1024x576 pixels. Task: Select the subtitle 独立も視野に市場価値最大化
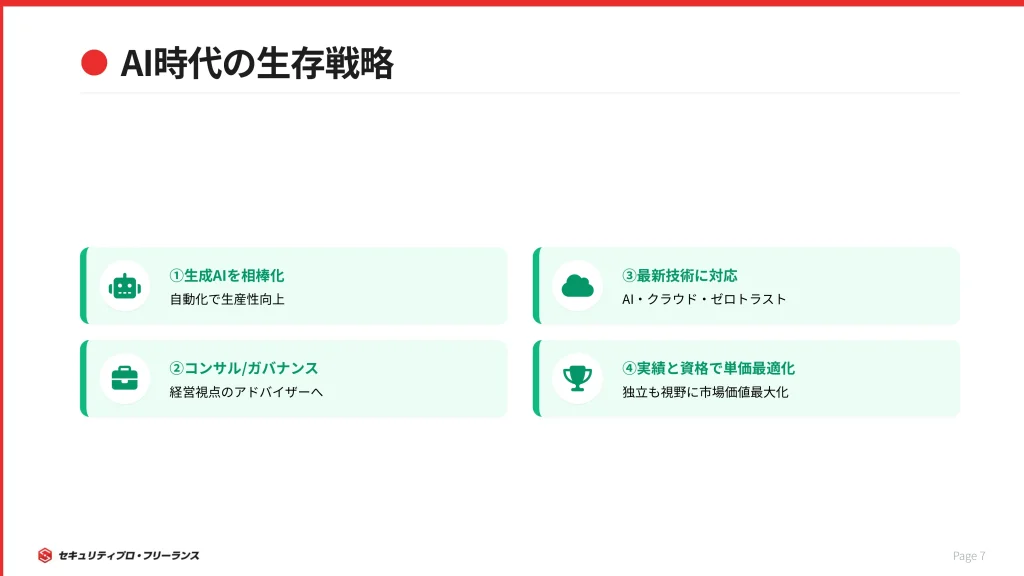tap(705, 392)
